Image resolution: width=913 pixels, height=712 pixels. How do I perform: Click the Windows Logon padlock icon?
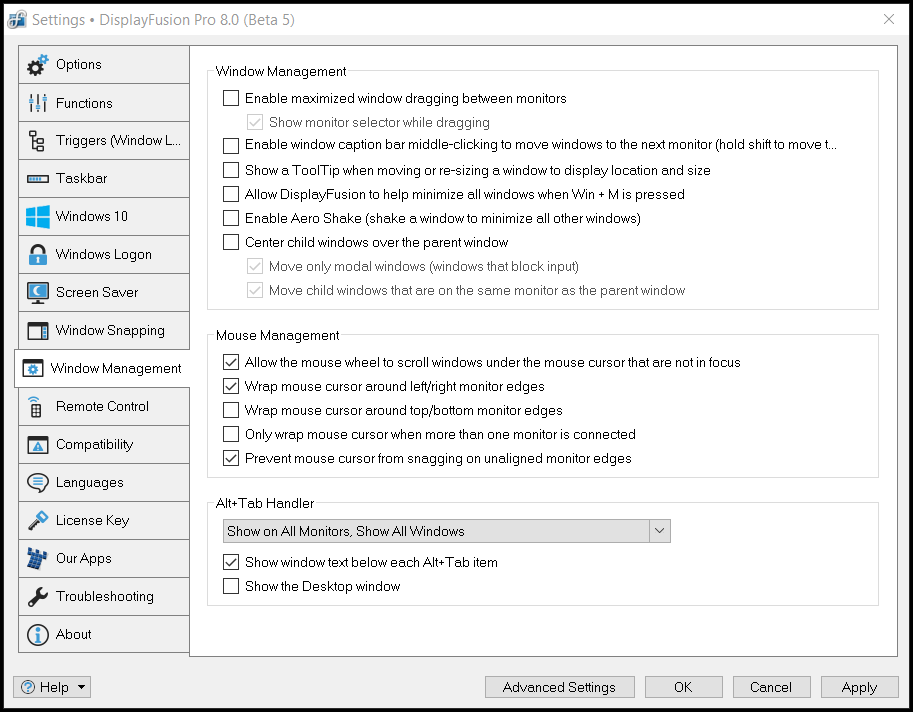(38, 255)
